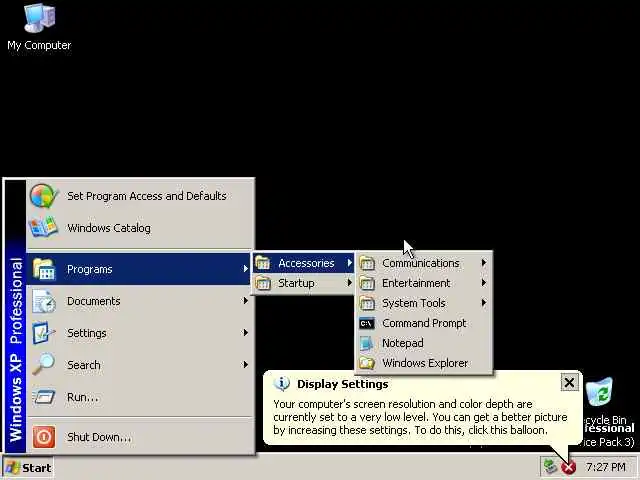Click the 7:27 PM clock
Image resolution: width=640 pixels, height=480 pixels.
click(x=605, y=467)
